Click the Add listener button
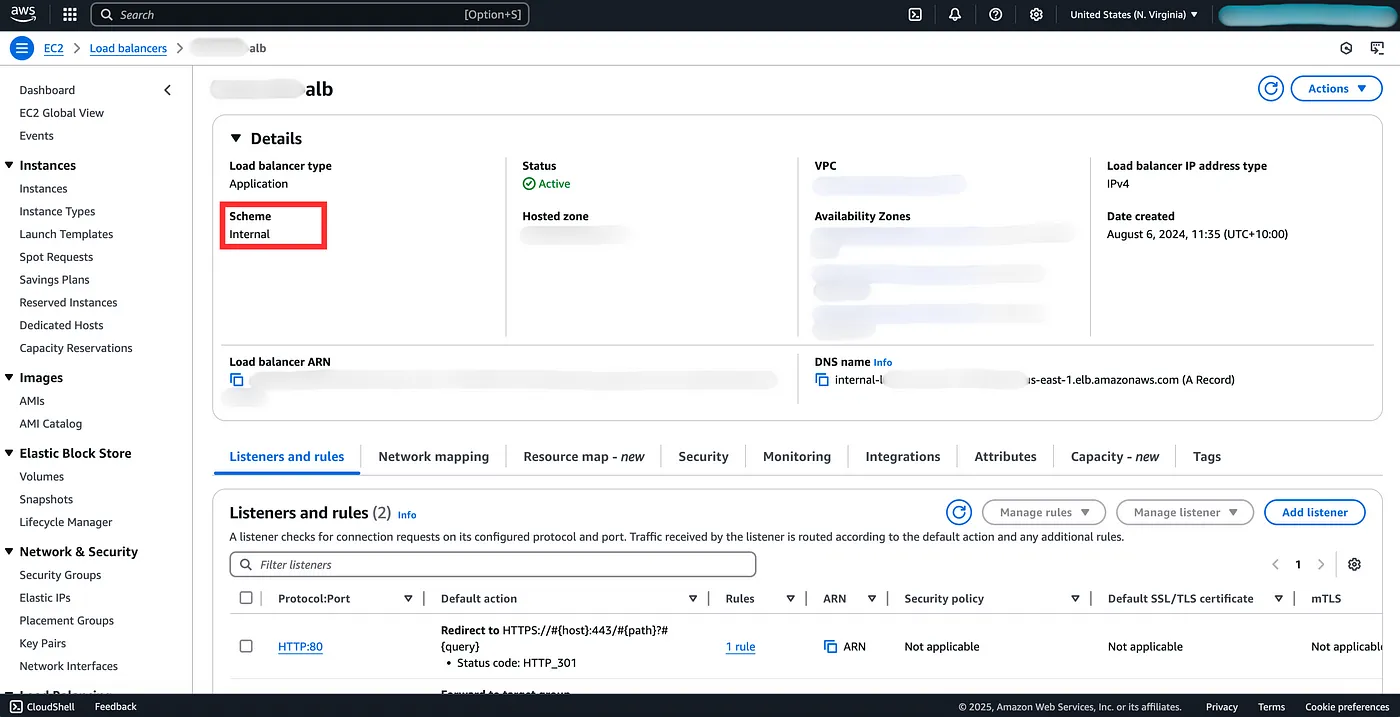The image size is (1400, 717). 1315,512
